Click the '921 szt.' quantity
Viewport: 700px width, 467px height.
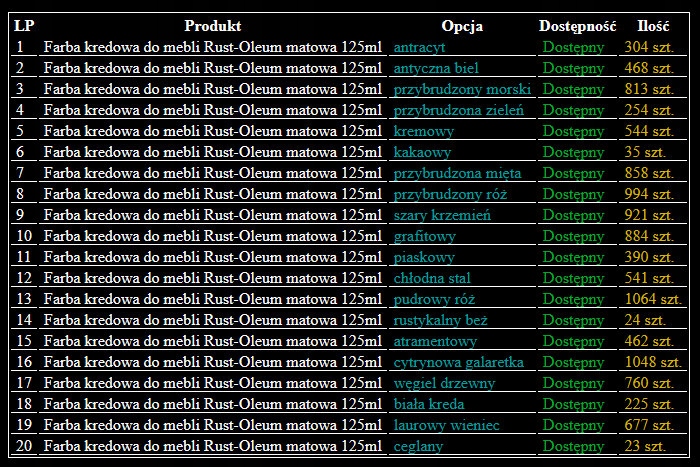[x=649, y=215]
